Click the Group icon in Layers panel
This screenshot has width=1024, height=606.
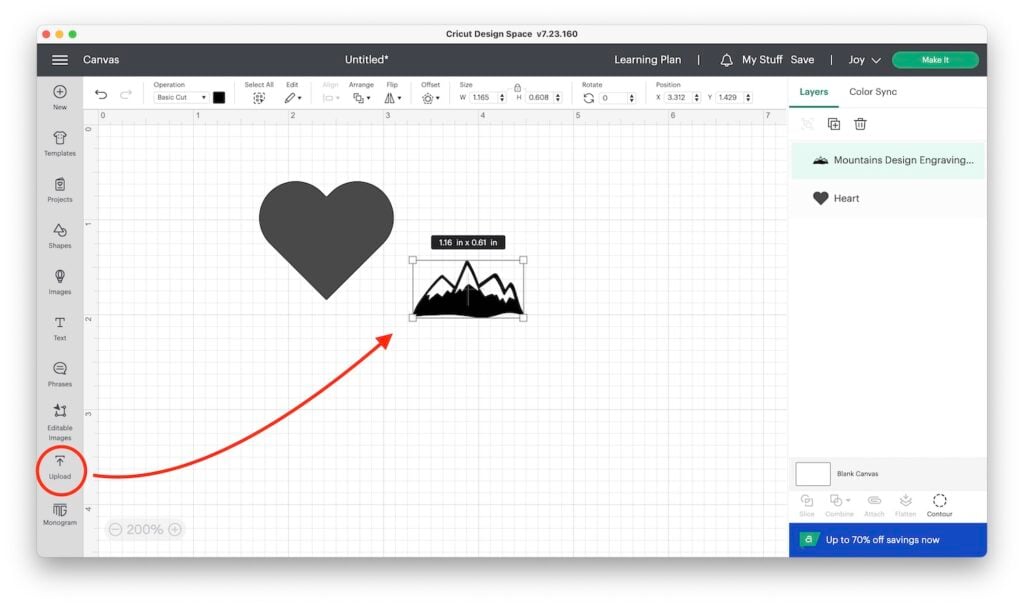coord(807,124)
